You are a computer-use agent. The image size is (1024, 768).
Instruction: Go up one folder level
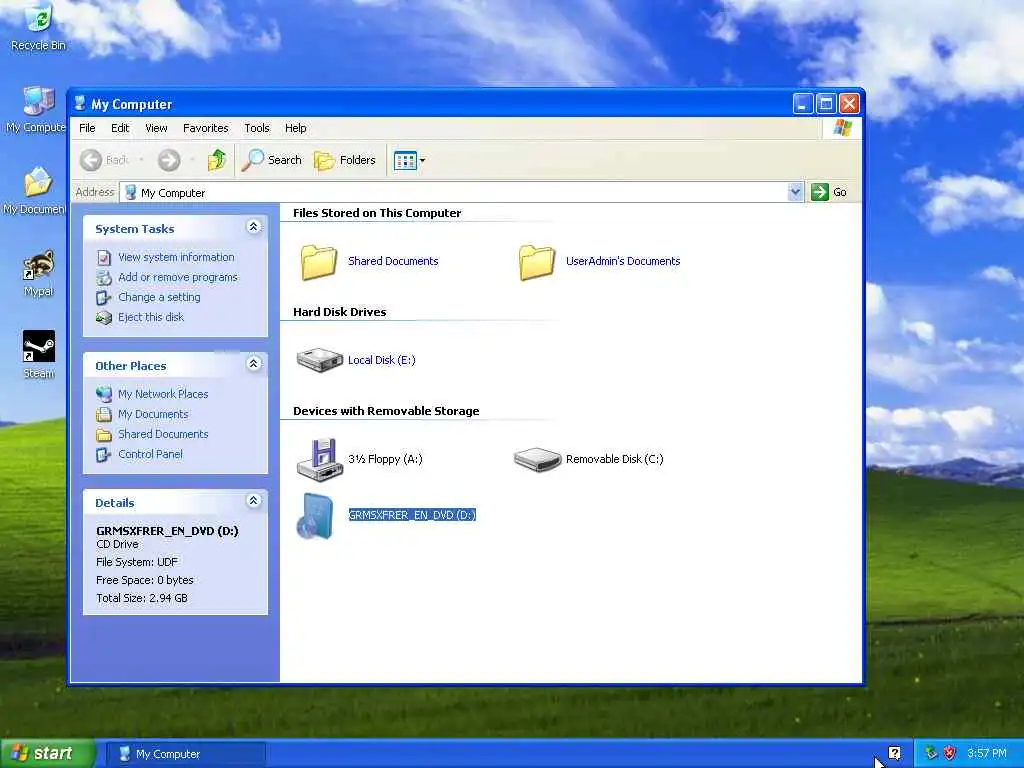coord(216,160)
